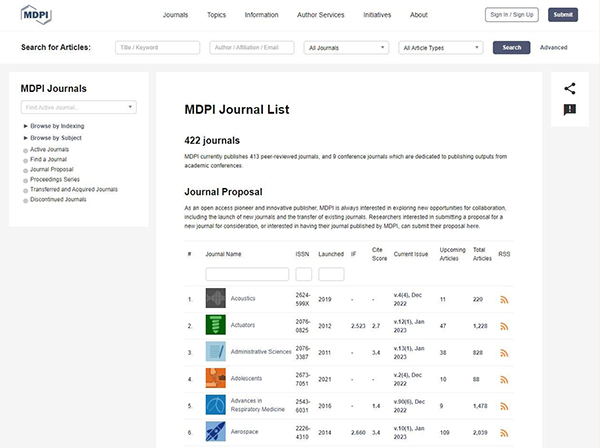600x448 pixels.
Task: Click the Adolescents journal cover thumbnail
Action: point(215,378)
